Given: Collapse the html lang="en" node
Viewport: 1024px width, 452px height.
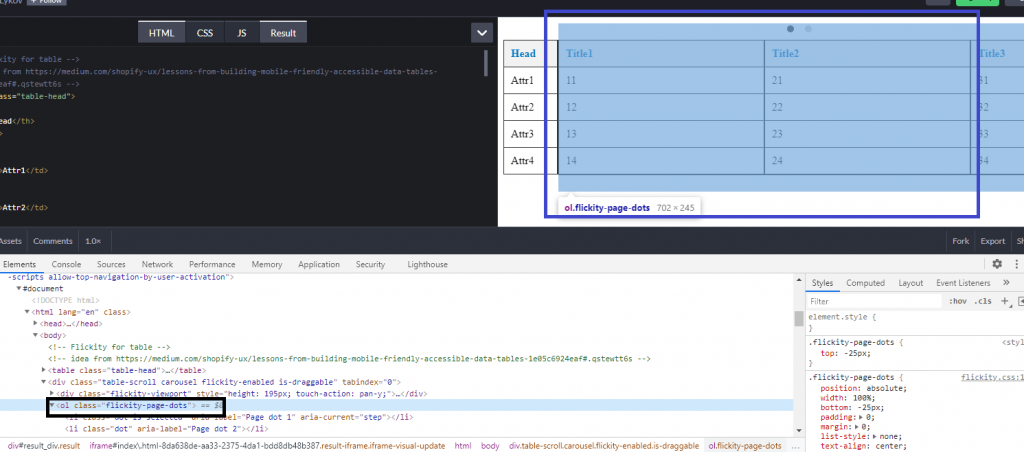Looking at the screenshot, I should click(27, 312).
